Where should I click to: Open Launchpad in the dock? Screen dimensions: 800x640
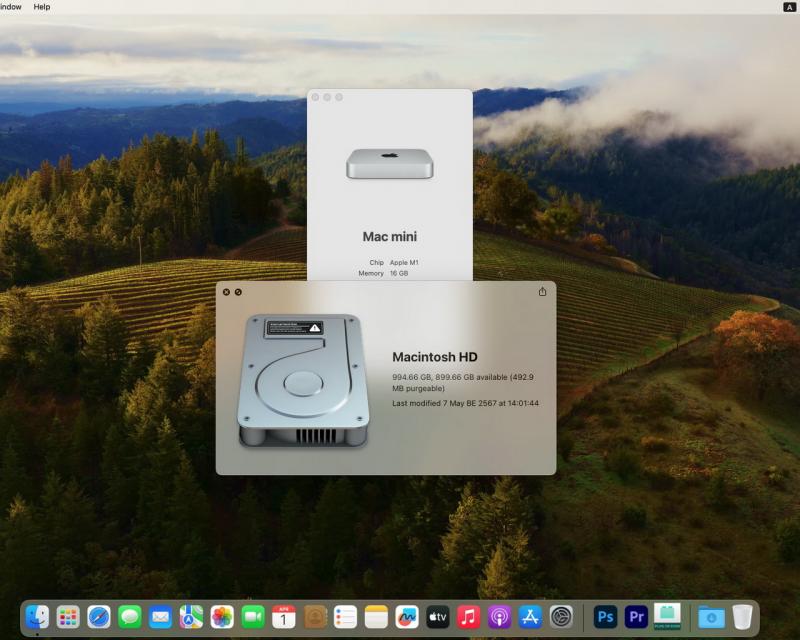pyautogui.click(x=68, y=617)
